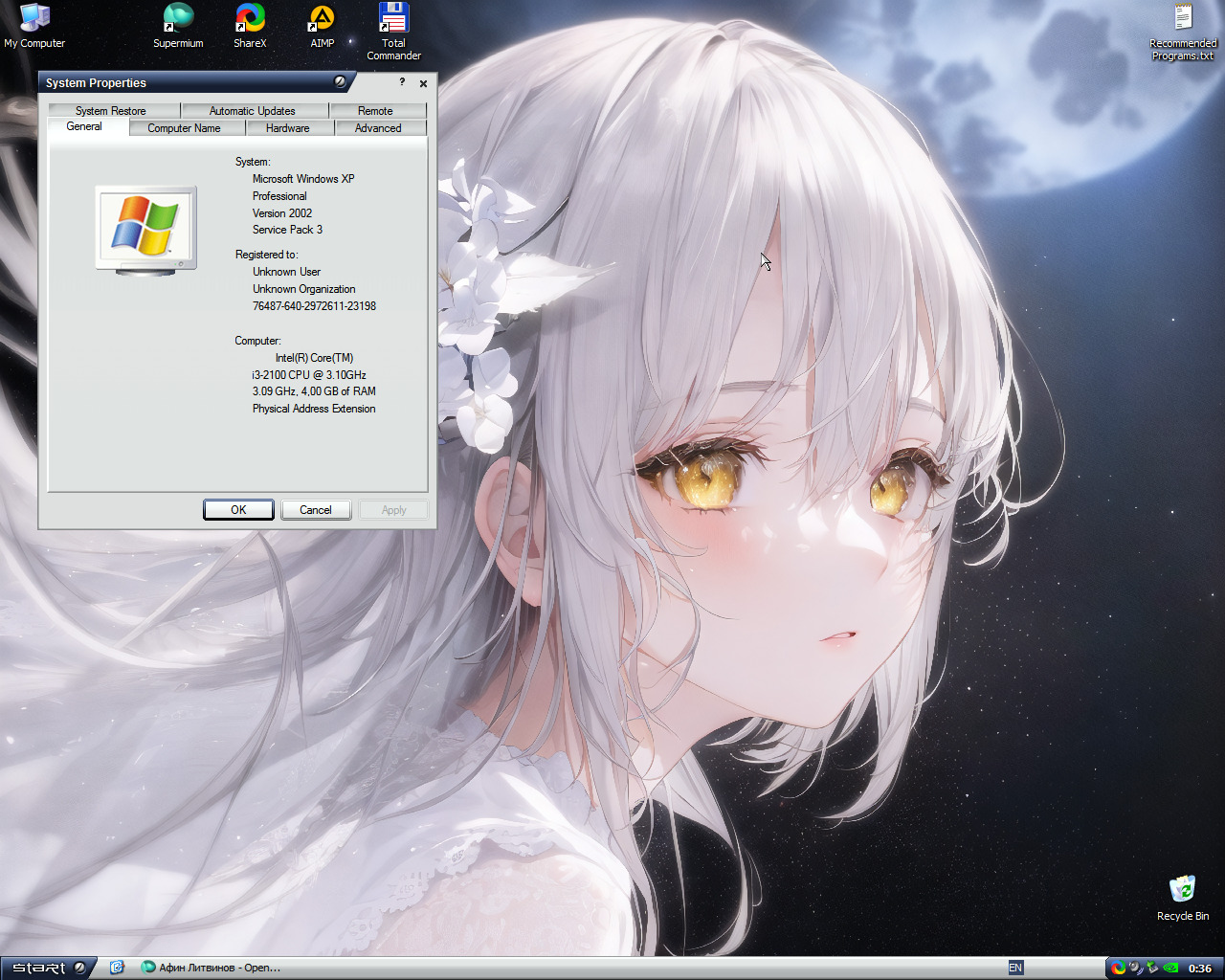The height and width of the screenshot is (980, 1225).
Task: Open the Advanced tab
Action: [378, 128]
